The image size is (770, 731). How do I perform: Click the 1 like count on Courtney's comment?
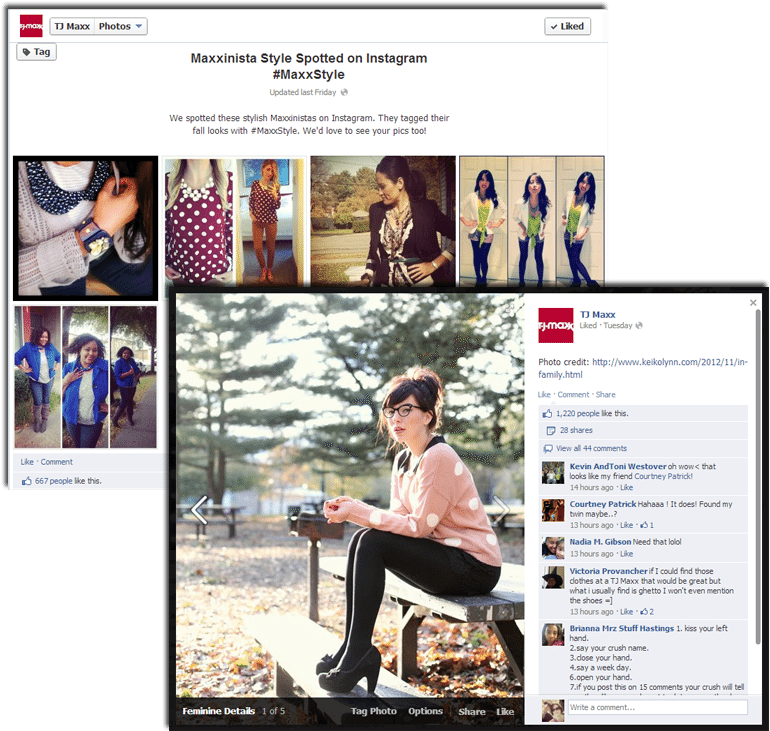[647, 525]
